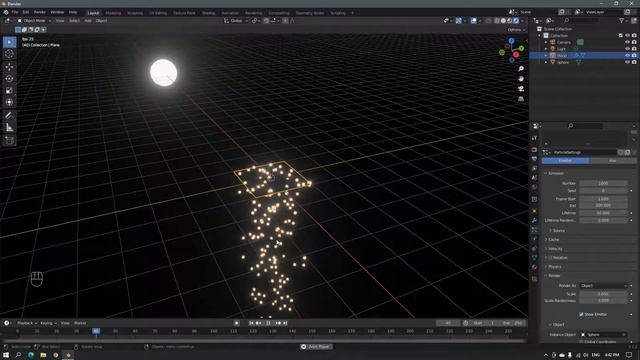The width and height of the screenshot is (640, 360).
Task: Select the Transform tool in the left toolbar
Action: coord(9,102)
